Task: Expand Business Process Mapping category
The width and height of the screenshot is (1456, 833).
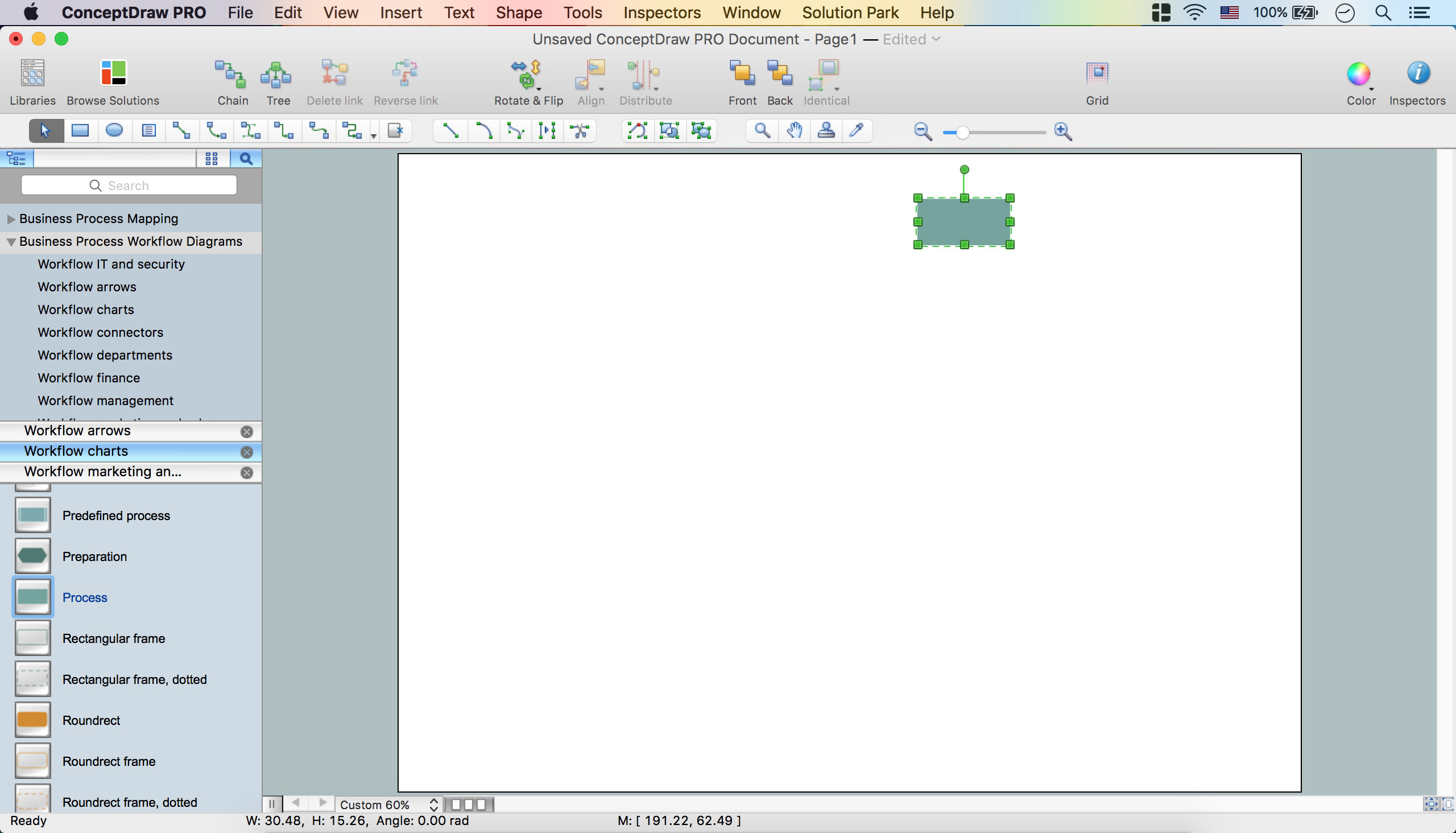Action: [x=11, y=219]
